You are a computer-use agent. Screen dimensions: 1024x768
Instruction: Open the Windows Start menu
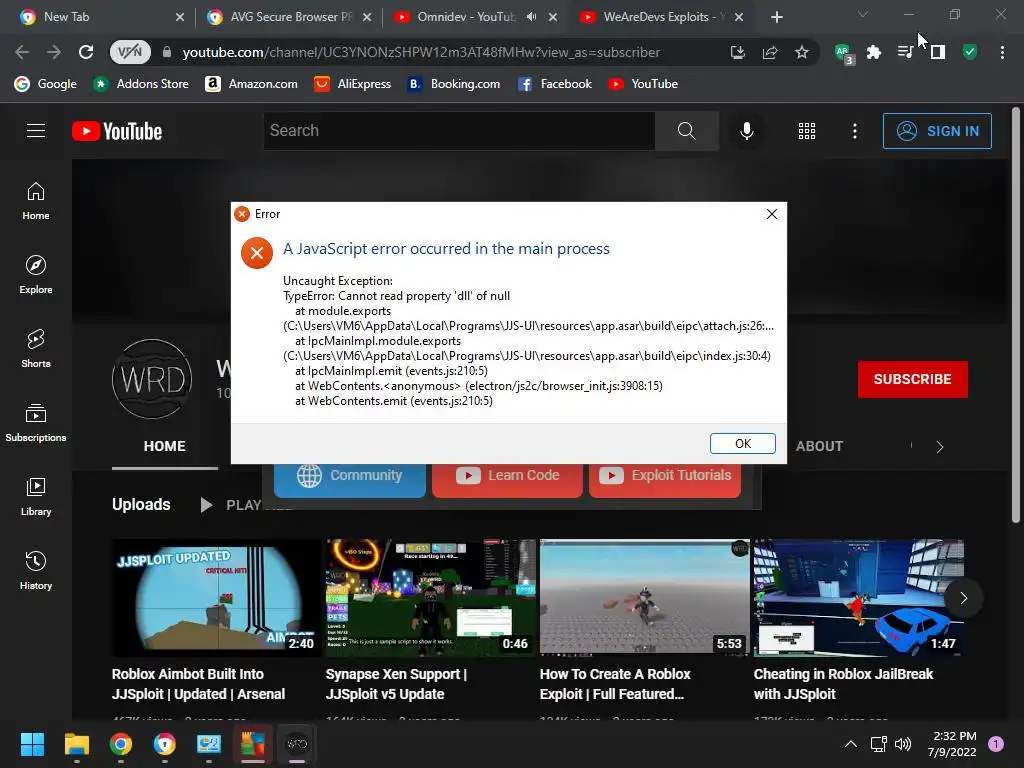pyautogui.click(x=32, y=744)
